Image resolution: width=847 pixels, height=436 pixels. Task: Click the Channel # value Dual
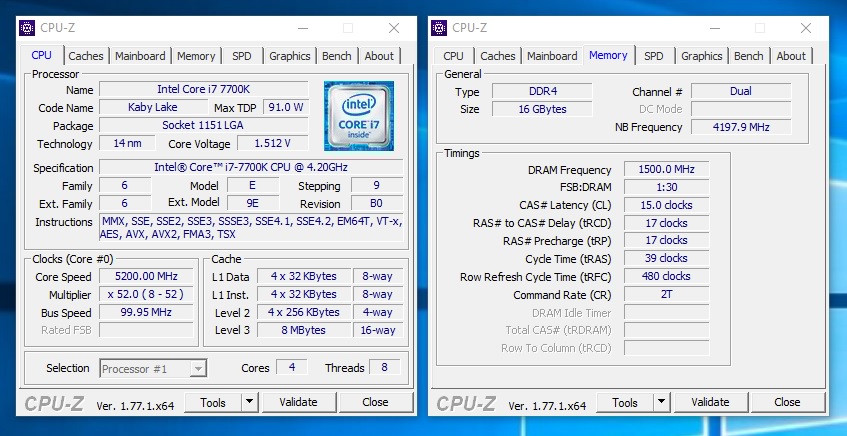(741, 91)
